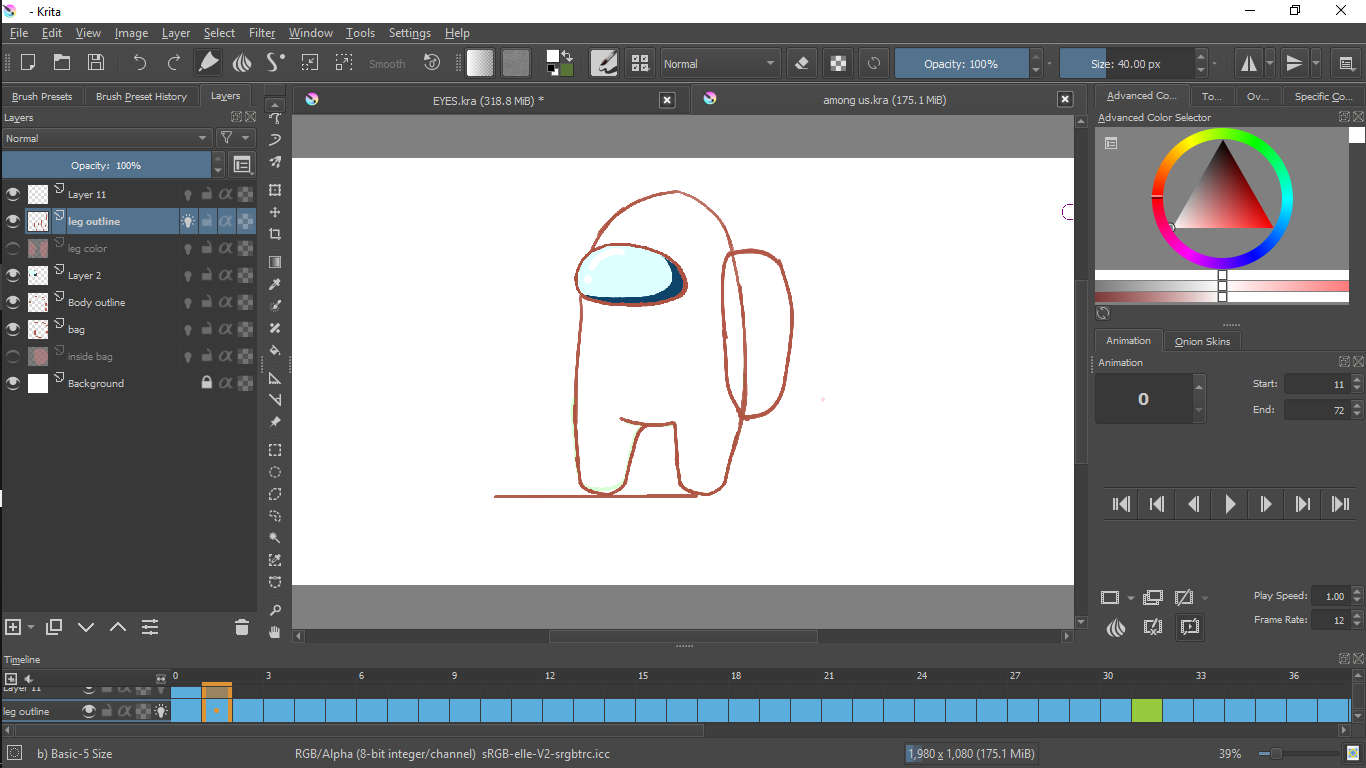
Task: Click the green frame on timeline
Action: coord(1147,710)
